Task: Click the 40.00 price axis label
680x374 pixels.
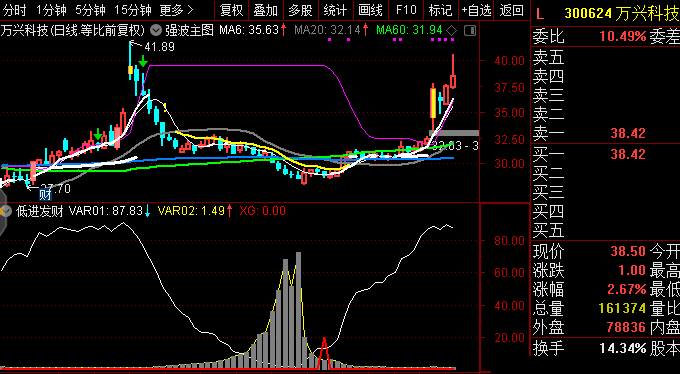Action: (509, 60)
